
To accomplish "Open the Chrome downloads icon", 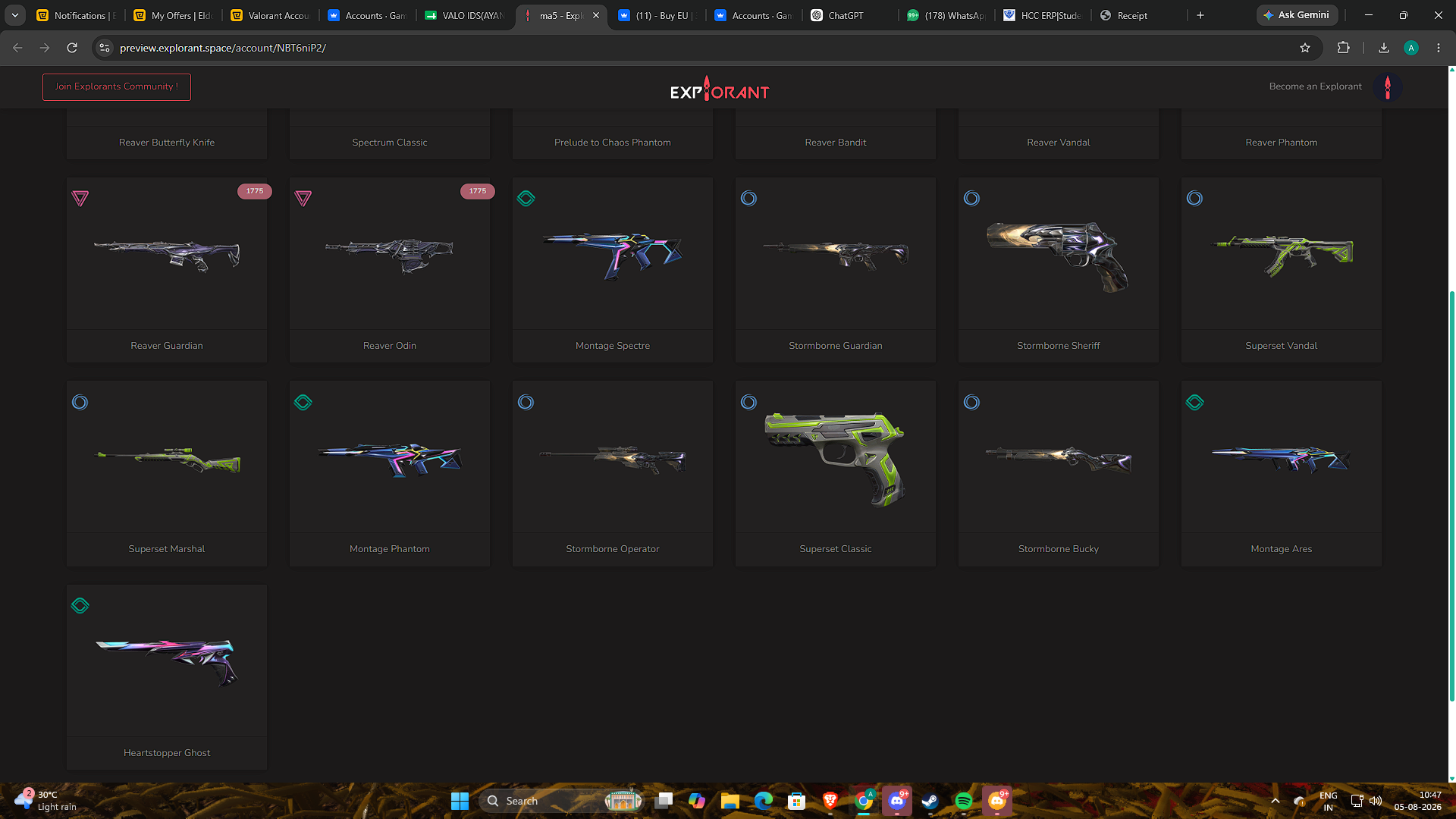I will [1384, 48].
